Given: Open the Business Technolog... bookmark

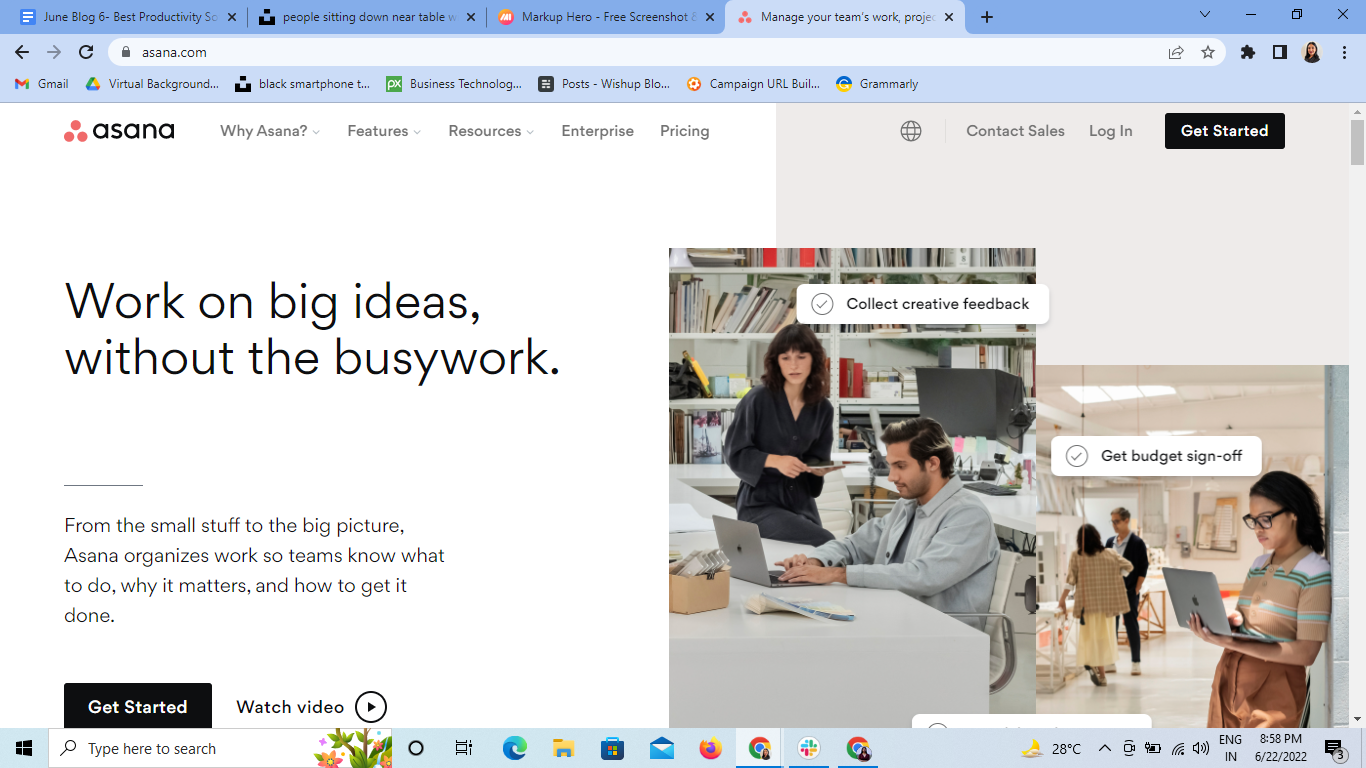Looking at the screenshot, I should click(454, 84).
